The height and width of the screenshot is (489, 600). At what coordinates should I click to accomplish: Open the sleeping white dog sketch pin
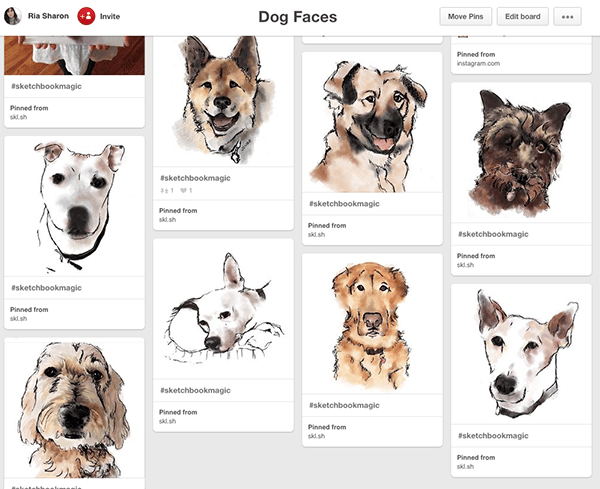(x=223, y=309)
